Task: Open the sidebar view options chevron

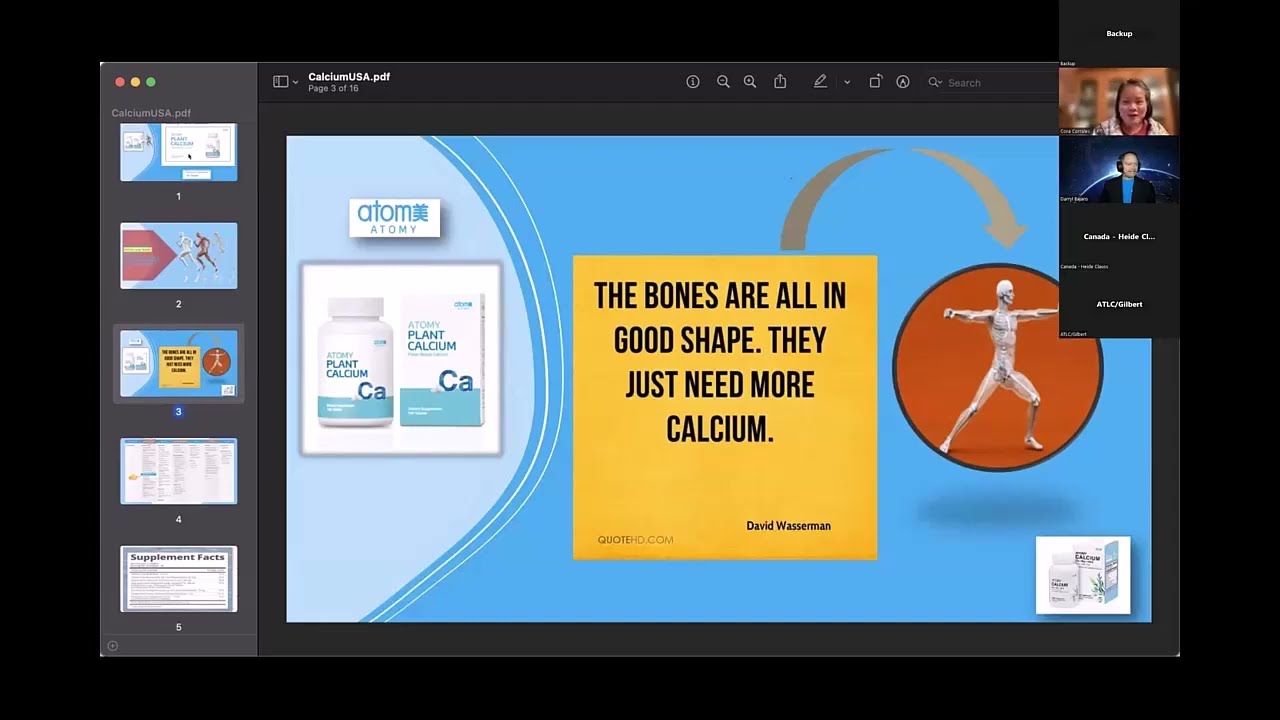Action: [x=295, y=82]
